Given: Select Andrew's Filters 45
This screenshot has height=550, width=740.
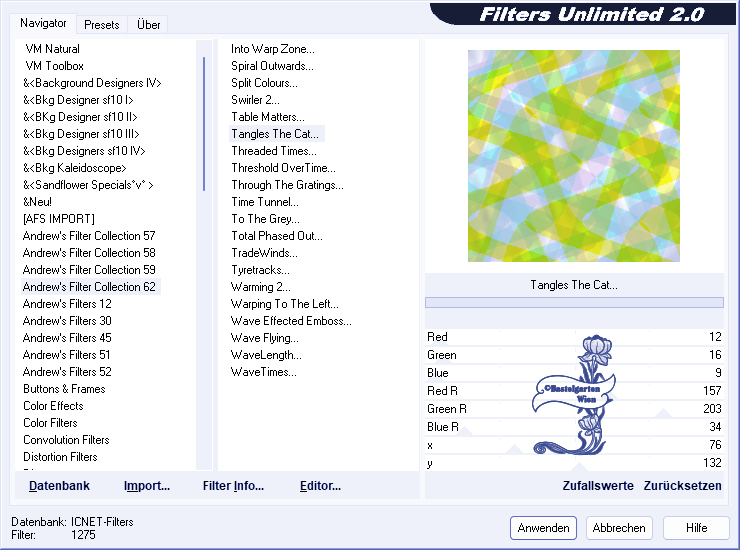Looking at the screenshot, I should point(67,338).
